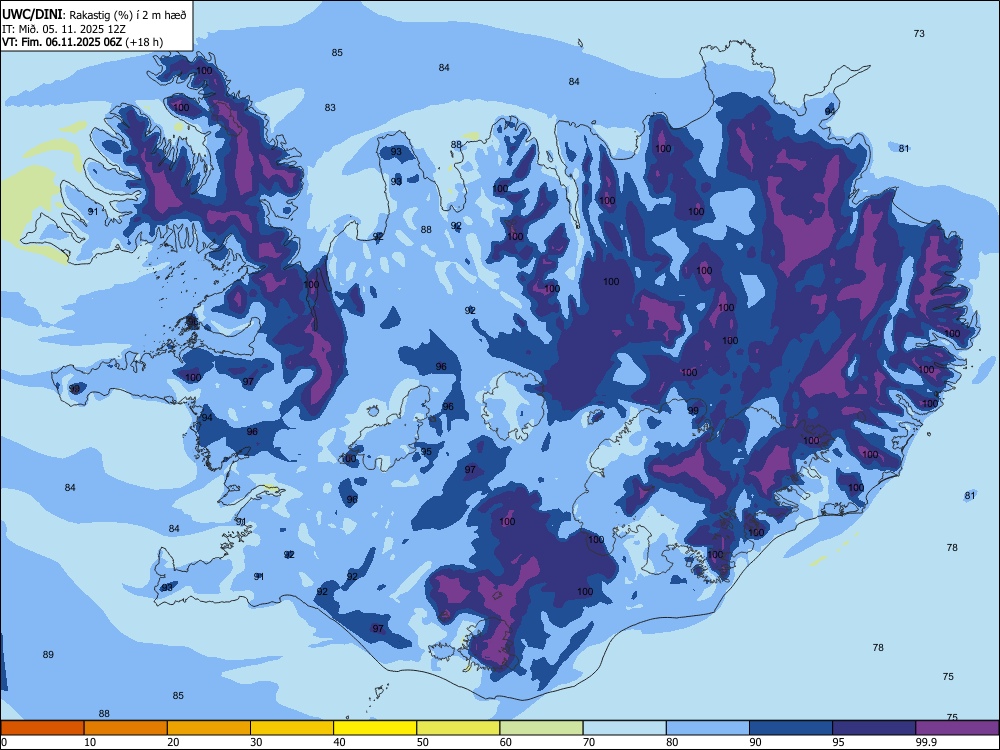The width and height of the screenshot is (1000, 750).
Task: Click the legend label '0'
Action: [4, 742]
